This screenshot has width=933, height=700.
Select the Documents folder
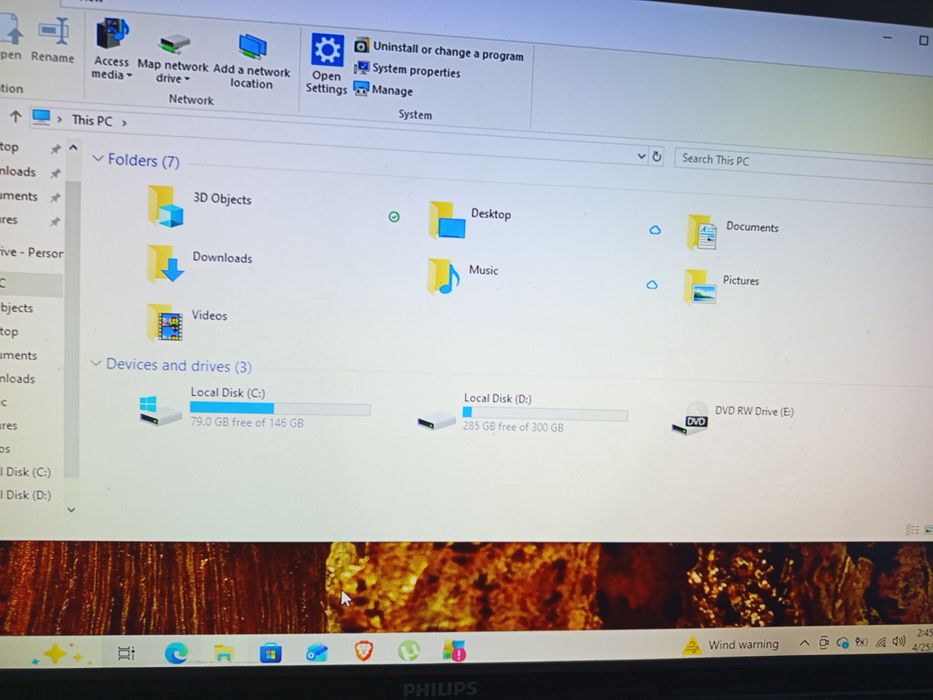click(x=732, y=232)
